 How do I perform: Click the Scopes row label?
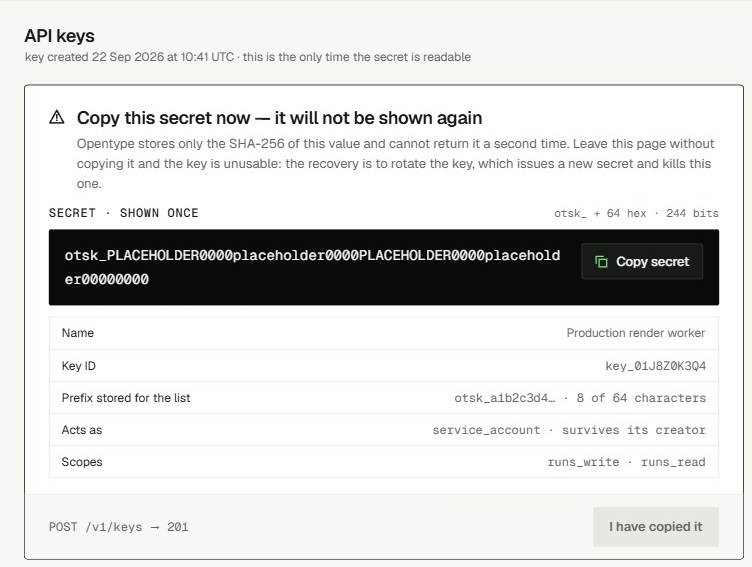(x=82, y=462)
